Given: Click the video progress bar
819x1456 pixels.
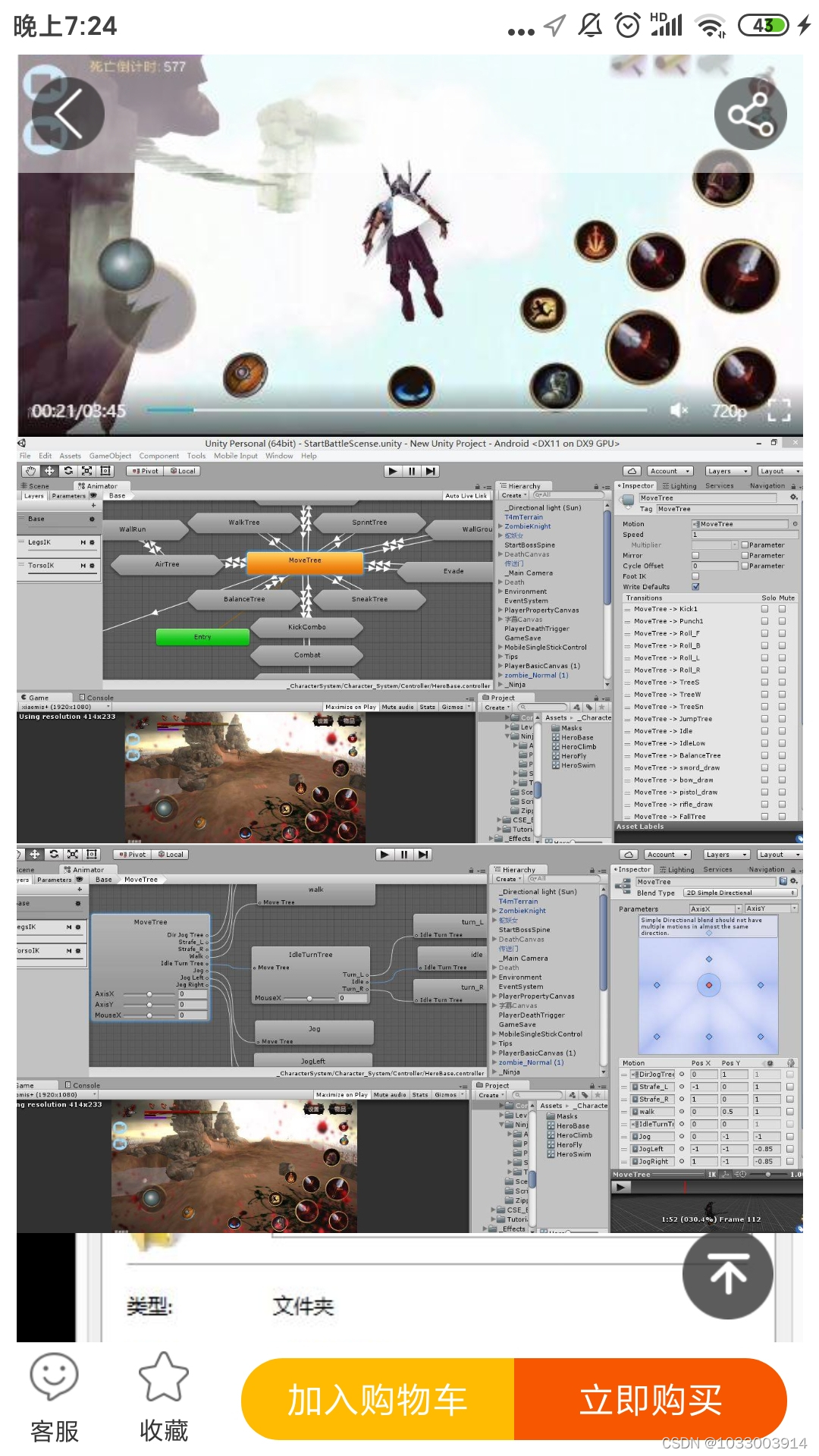Looking at the screenshot, I should tap(397, 410).
